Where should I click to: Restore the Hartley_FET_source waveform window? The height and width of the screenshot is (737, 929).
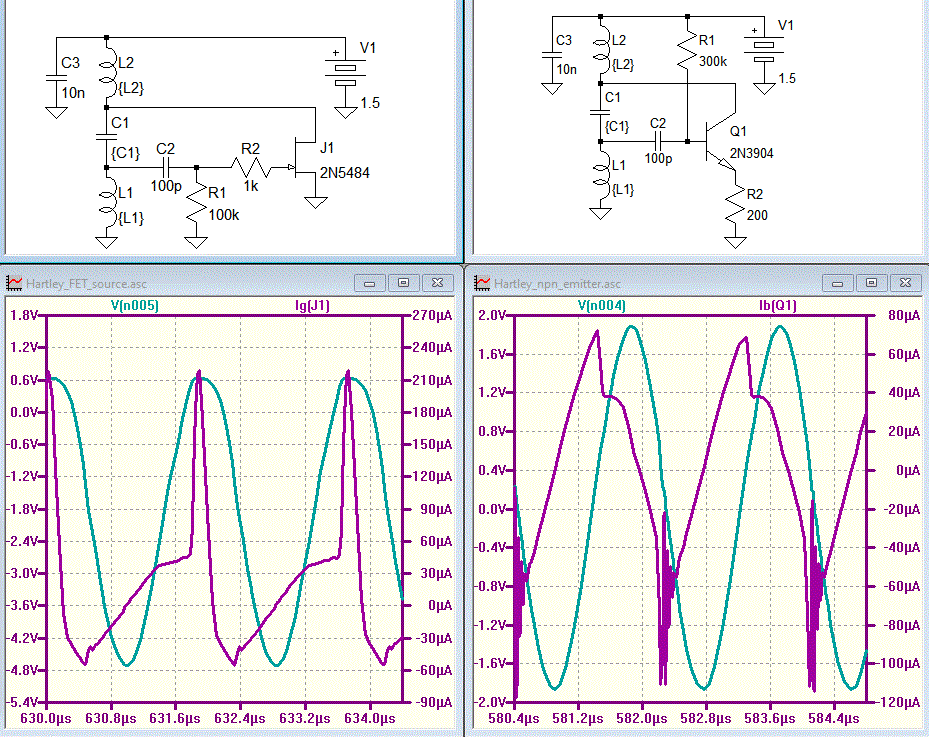[x=404, y=283]
